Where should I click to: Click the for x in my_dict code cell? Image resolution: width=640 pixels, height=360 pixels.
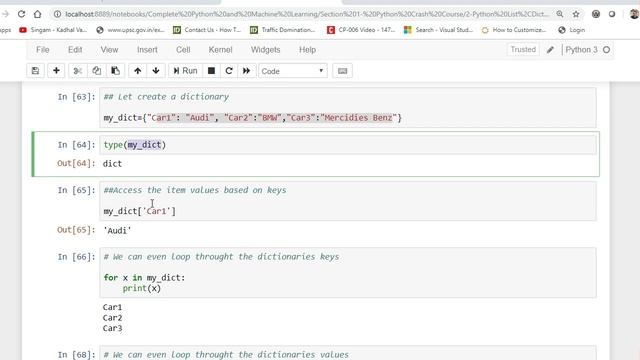point(348,273)
